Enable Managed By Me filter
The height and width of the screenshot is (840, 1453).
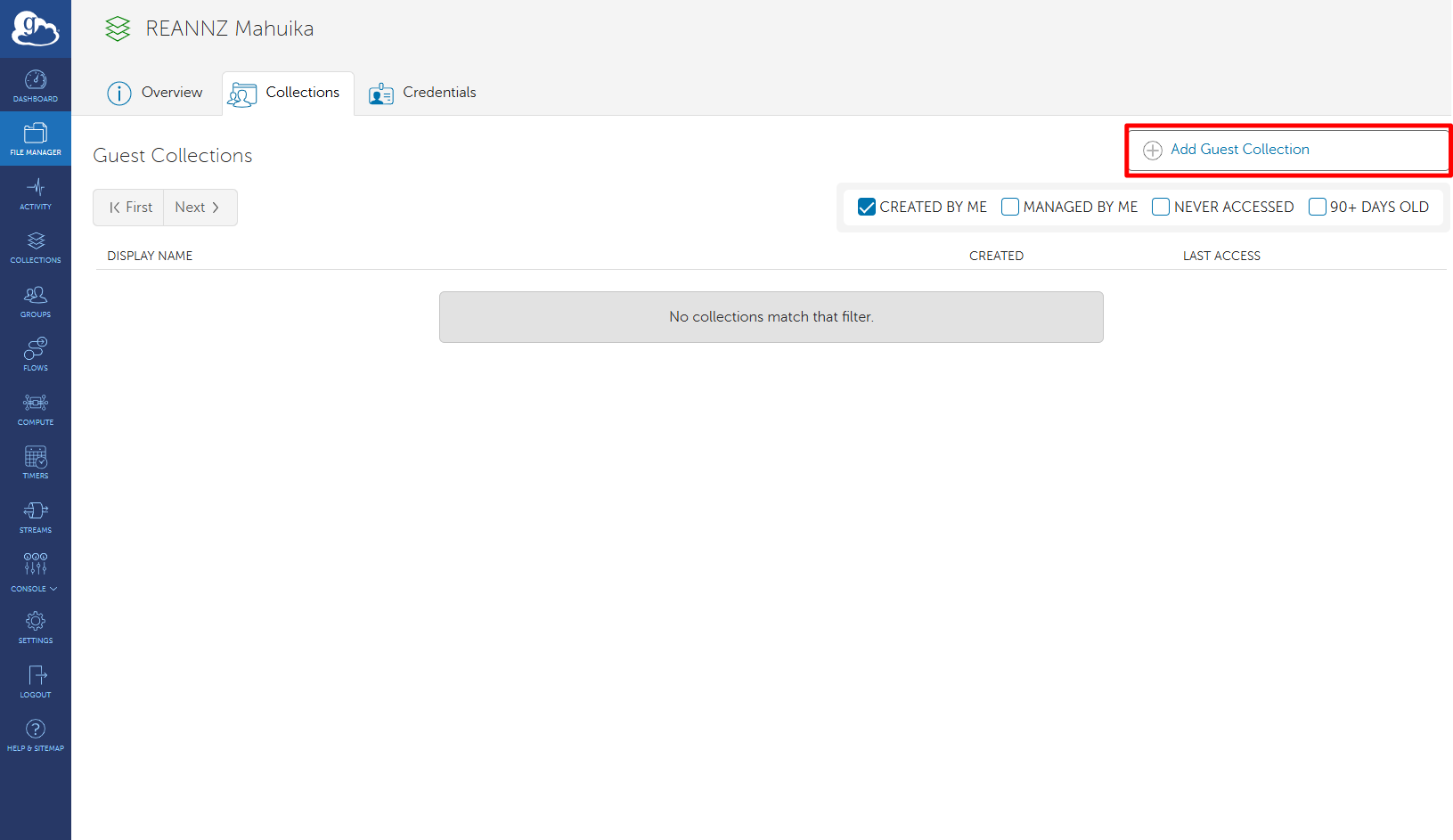click(x=1010, y=208)
